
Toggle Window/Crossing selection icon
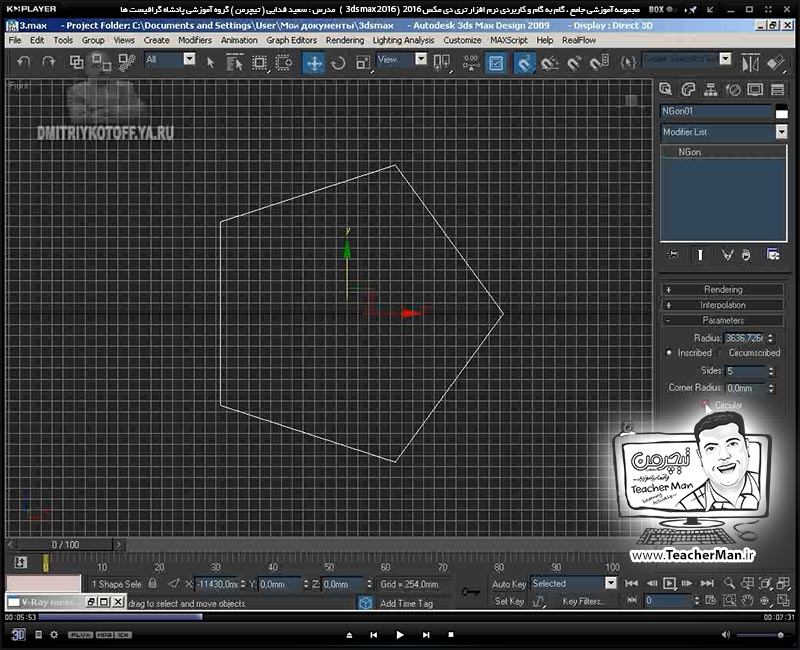pos(284,63)
